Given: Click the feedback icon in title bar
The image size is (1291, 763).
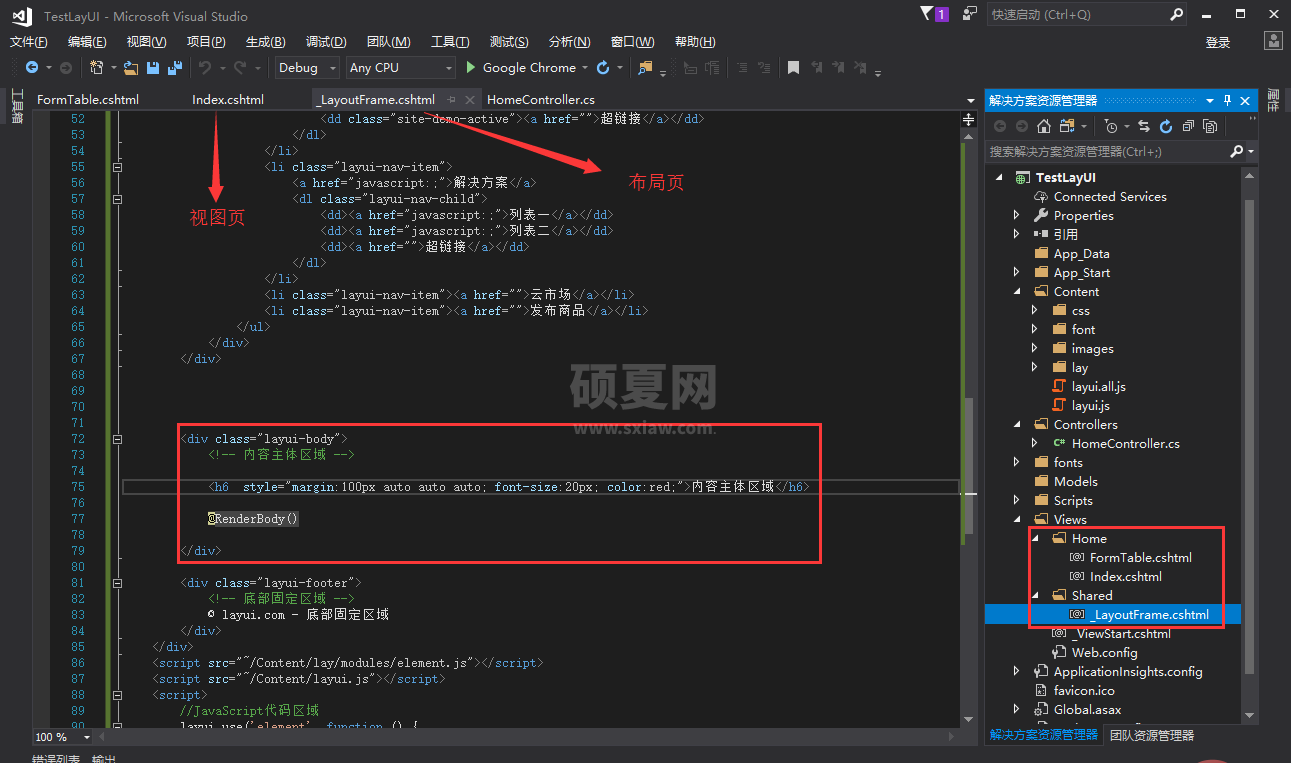Looking at the screenshot, I should coord(970,14).
